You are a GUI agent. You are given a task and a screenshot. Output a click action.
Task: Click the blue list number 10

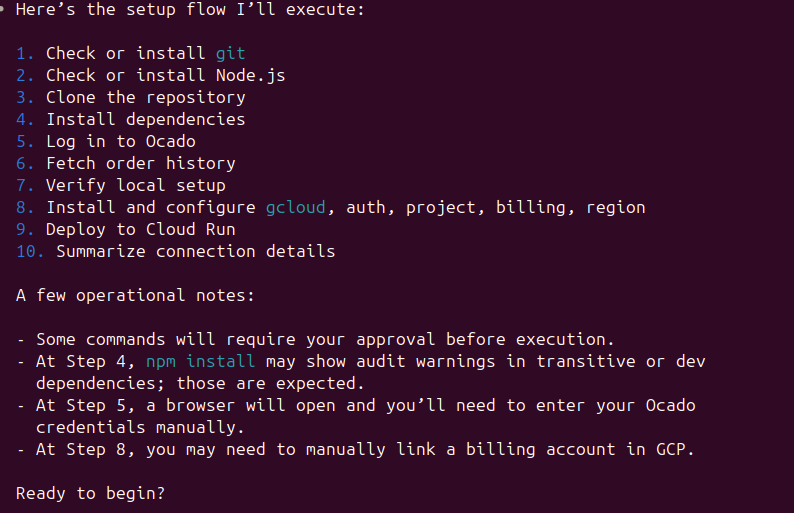30,251
